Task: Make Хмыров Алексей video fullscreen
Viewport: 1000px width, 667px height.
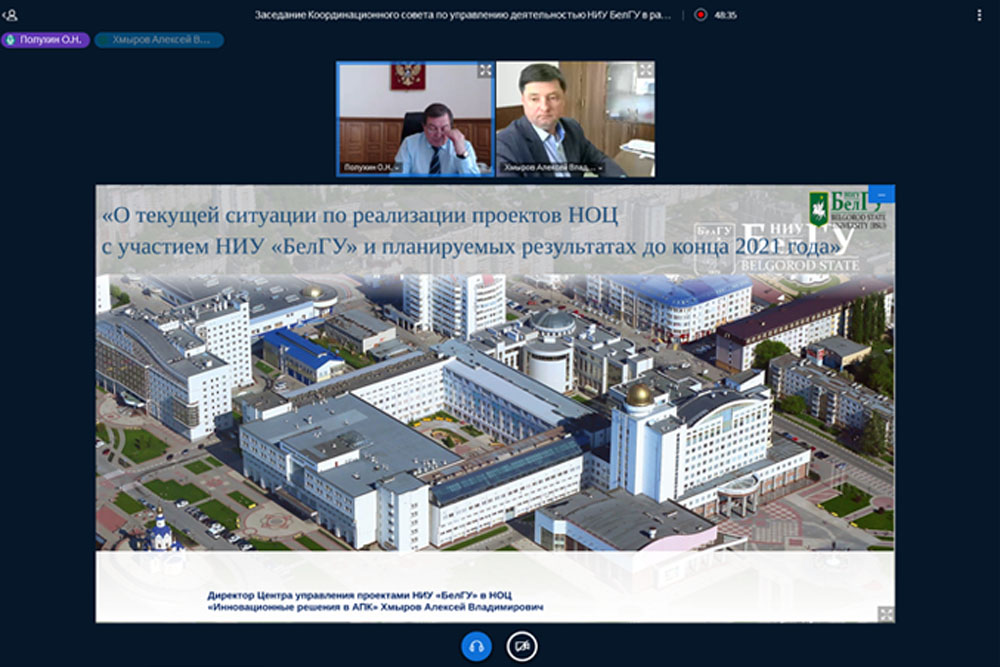Action: 646,71
